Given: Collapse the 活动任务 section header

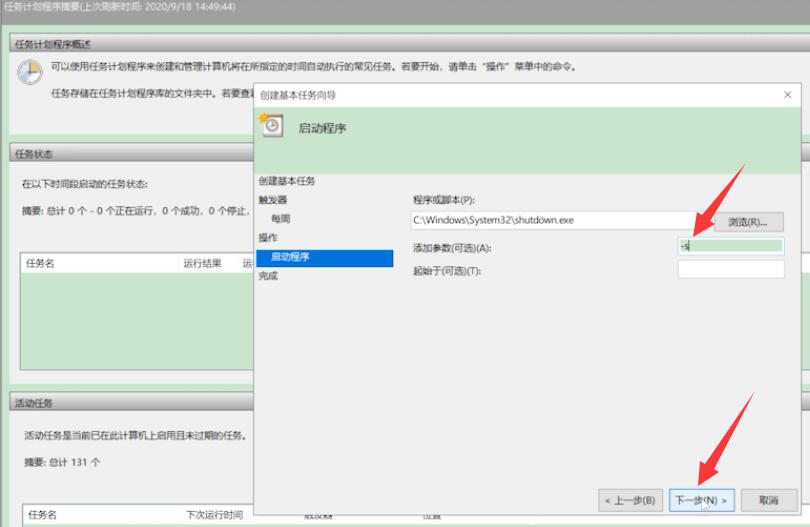Looking at the screenshot, I should click(131, 402).
